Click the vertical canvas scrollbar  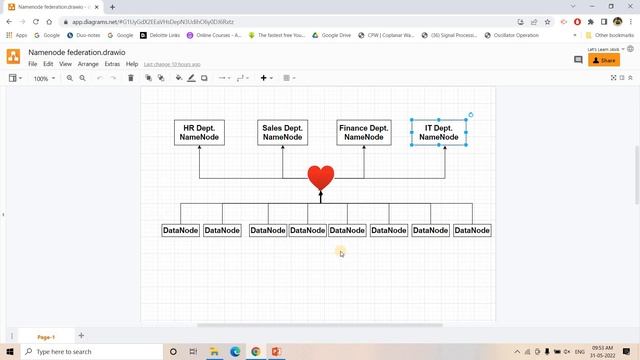[x=637, y=175]
